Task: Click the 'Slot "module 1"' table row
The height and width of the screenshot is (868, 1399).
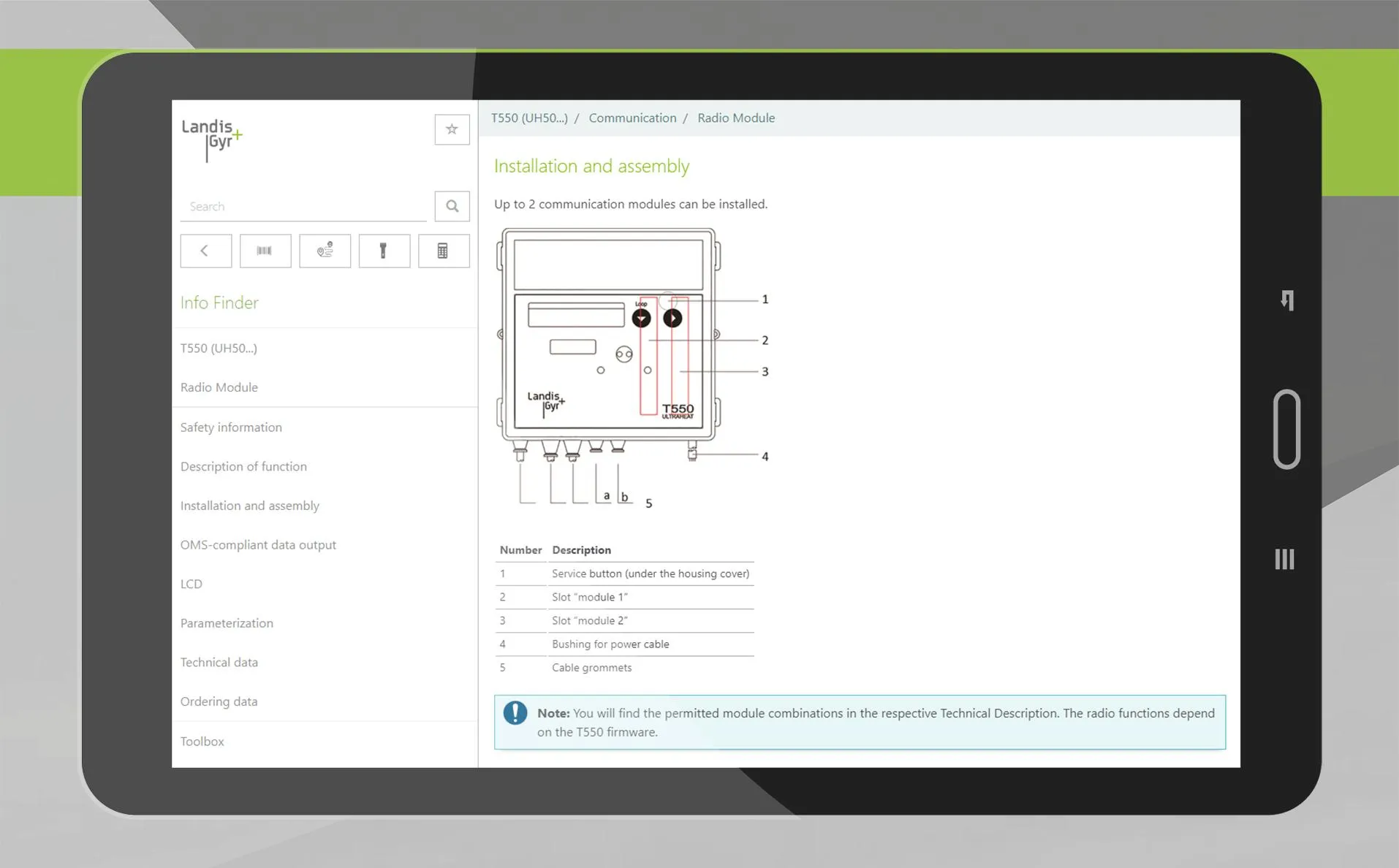Action: tap(624, 597)
